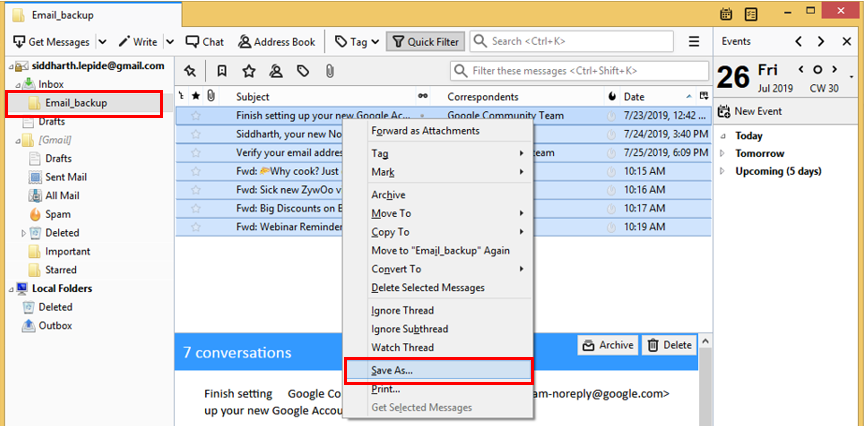Viewport: 864px width, 426px height.
Task: Open Get Messages dropdown arrow
Action: pos(102,42)
